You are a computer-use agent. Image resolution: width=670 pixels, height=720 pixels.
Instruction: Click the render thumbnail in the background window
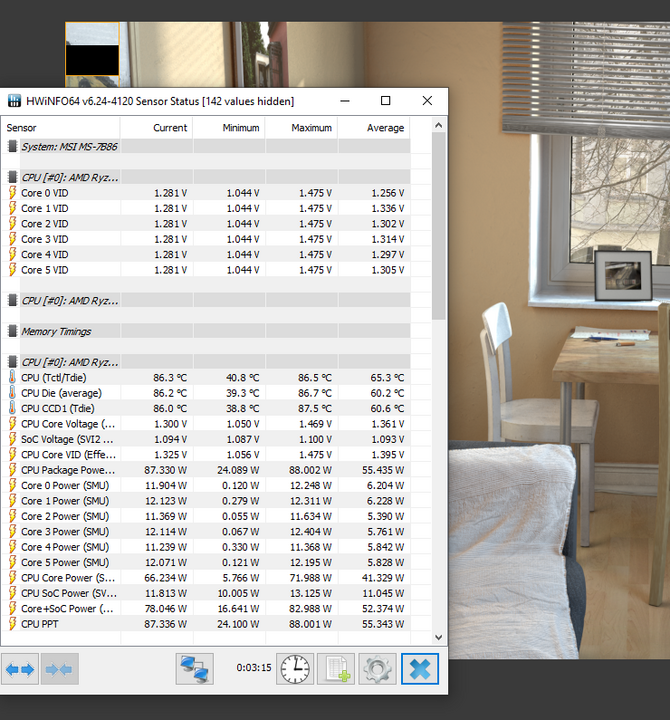92,49
